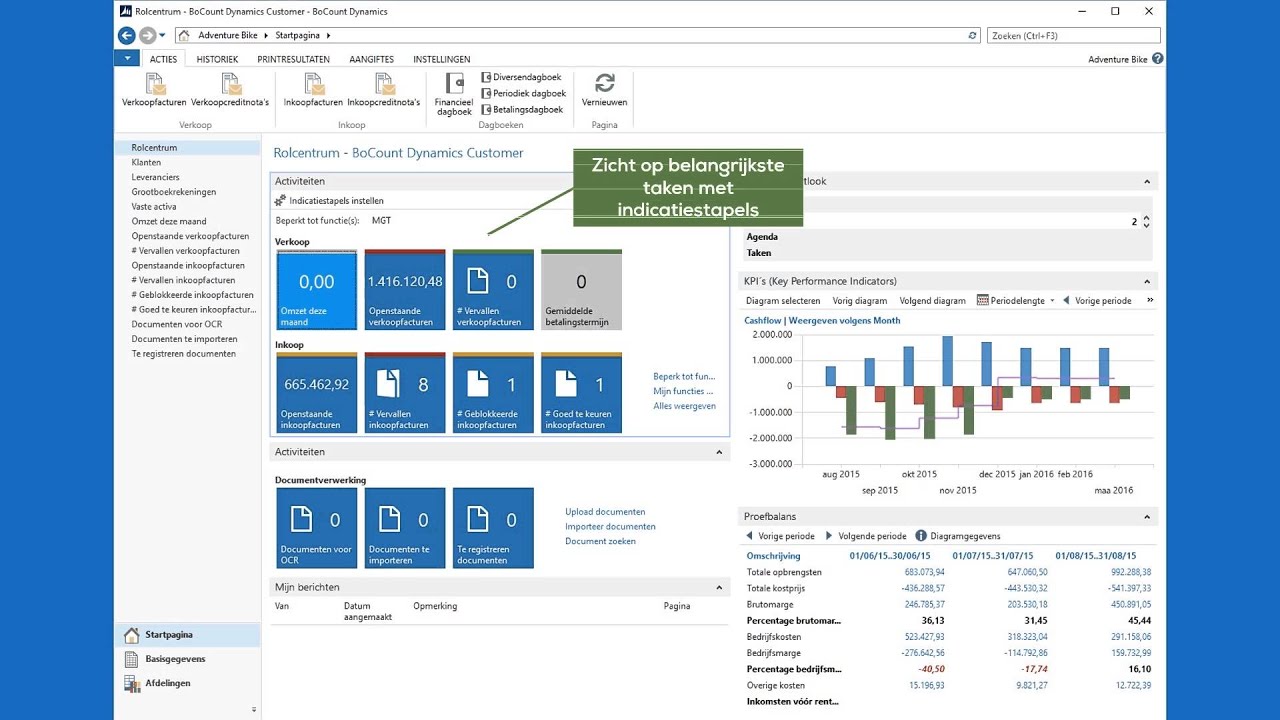Switch to the INSTELLINGEN tab

441,59
